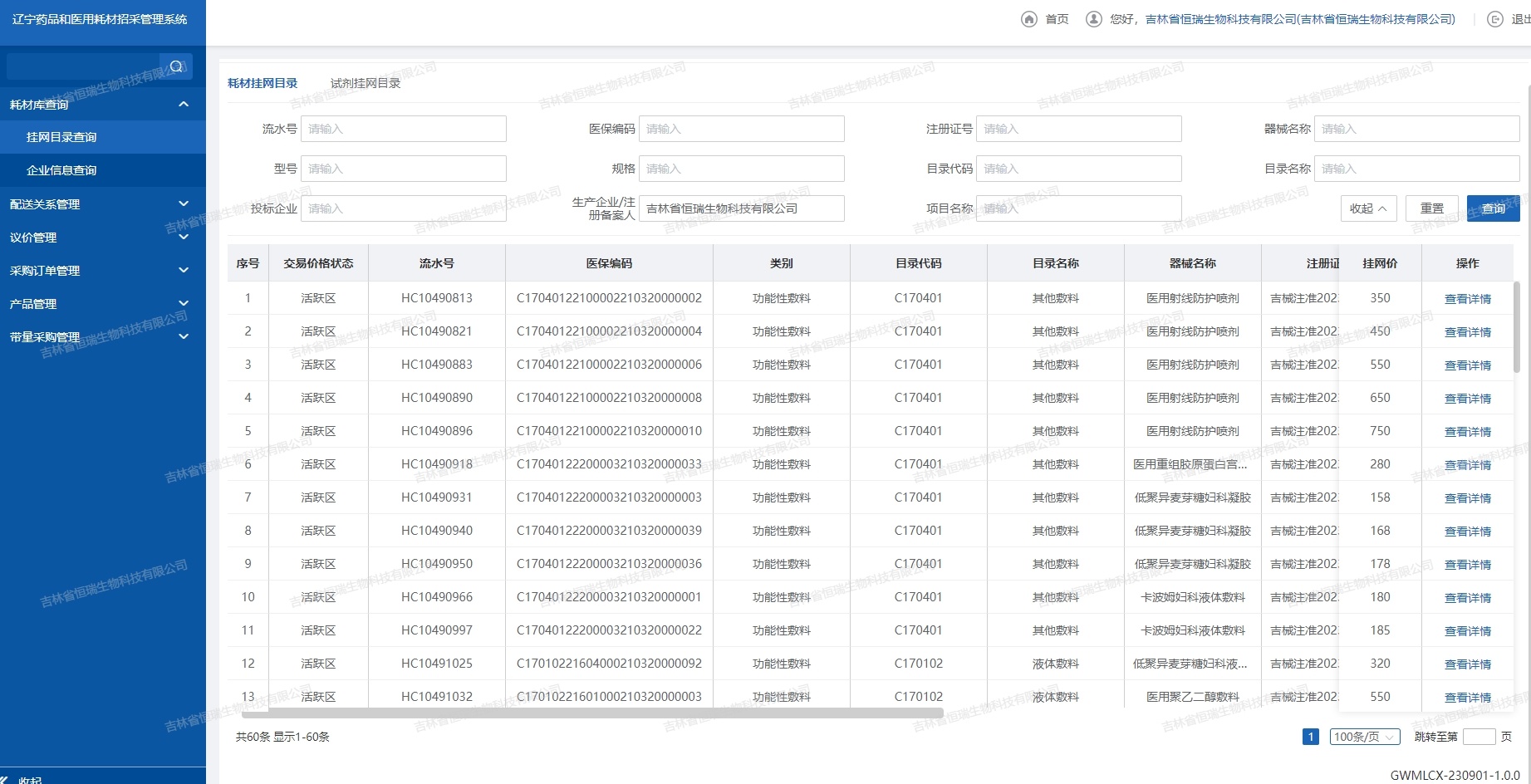1531x784 pixels.
Task: Click 医用重组胶原蛋白 device name cell
Action: (1192, 464)
